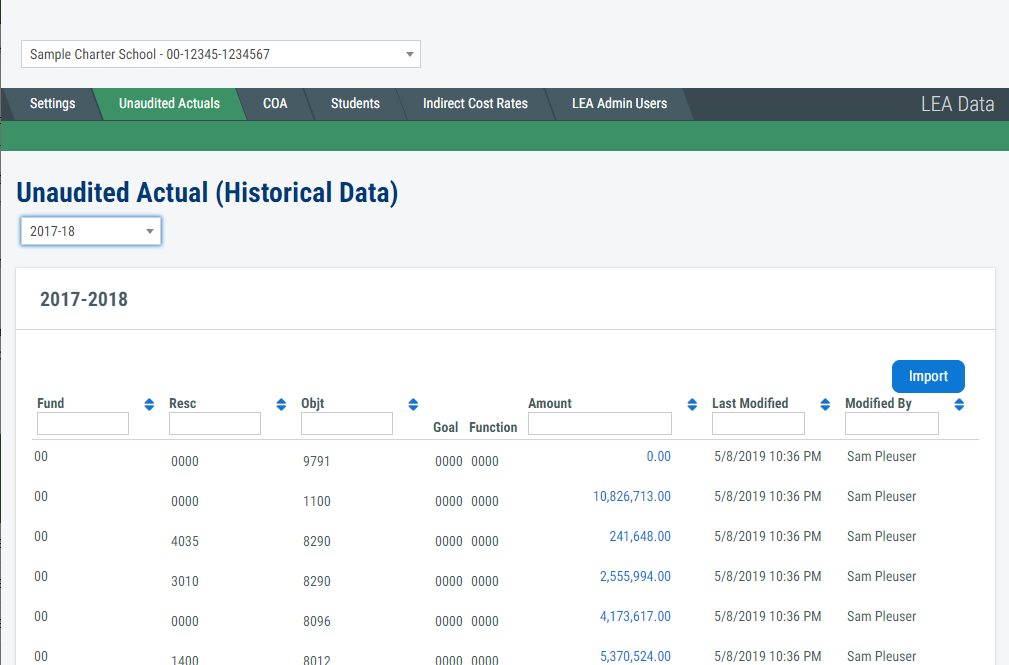Screen dimensions: 1009x665
Task: Click the Goal column header
Action: (445, 427)
